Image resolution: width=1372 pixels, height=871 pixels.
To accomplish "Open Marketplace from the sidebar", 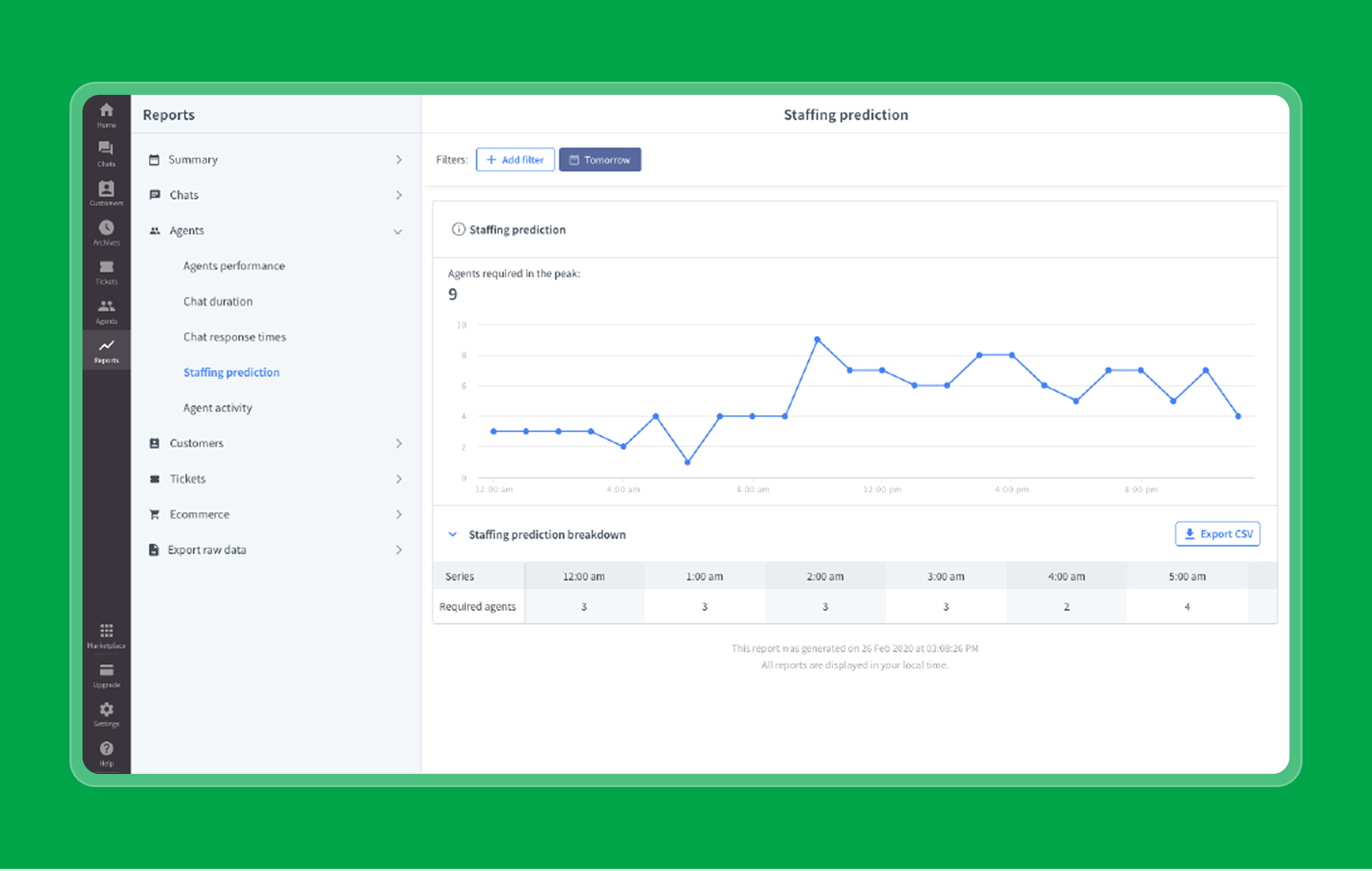I will 106,635.
